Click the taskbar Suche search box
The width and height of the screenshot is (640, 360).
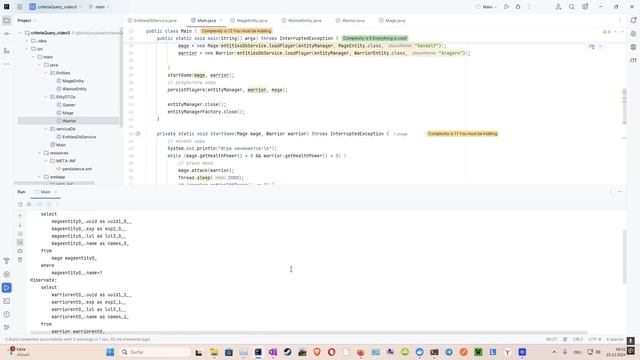156,352
